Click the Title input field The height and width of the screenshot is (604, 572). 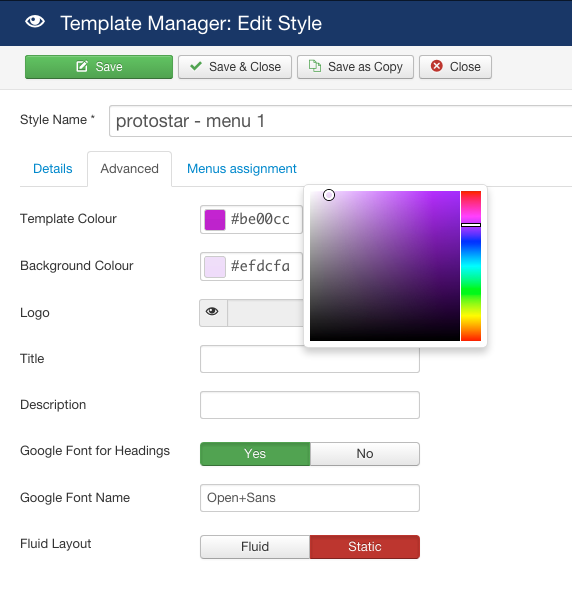click(x=310, y=359)
